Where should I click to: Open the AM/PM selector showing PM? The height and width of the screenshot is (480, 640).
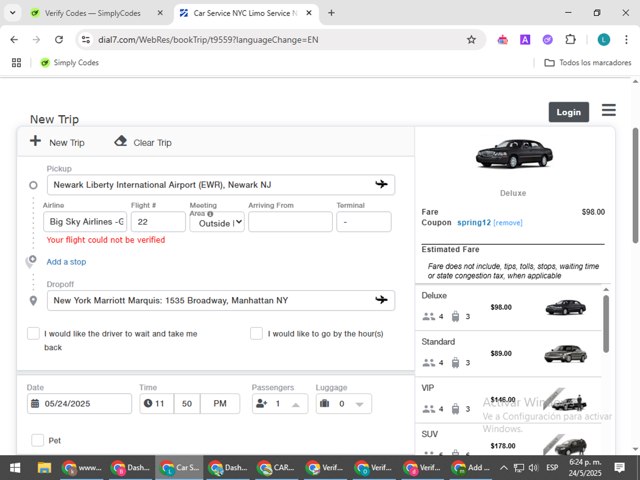[220, 404]
